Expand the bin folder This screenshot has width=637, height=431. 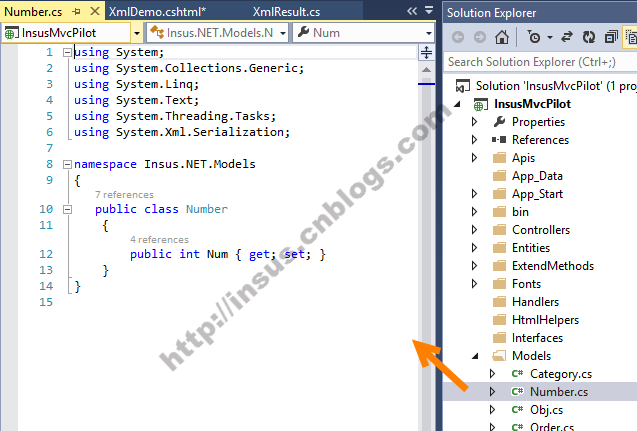click(x=474, y=212)
